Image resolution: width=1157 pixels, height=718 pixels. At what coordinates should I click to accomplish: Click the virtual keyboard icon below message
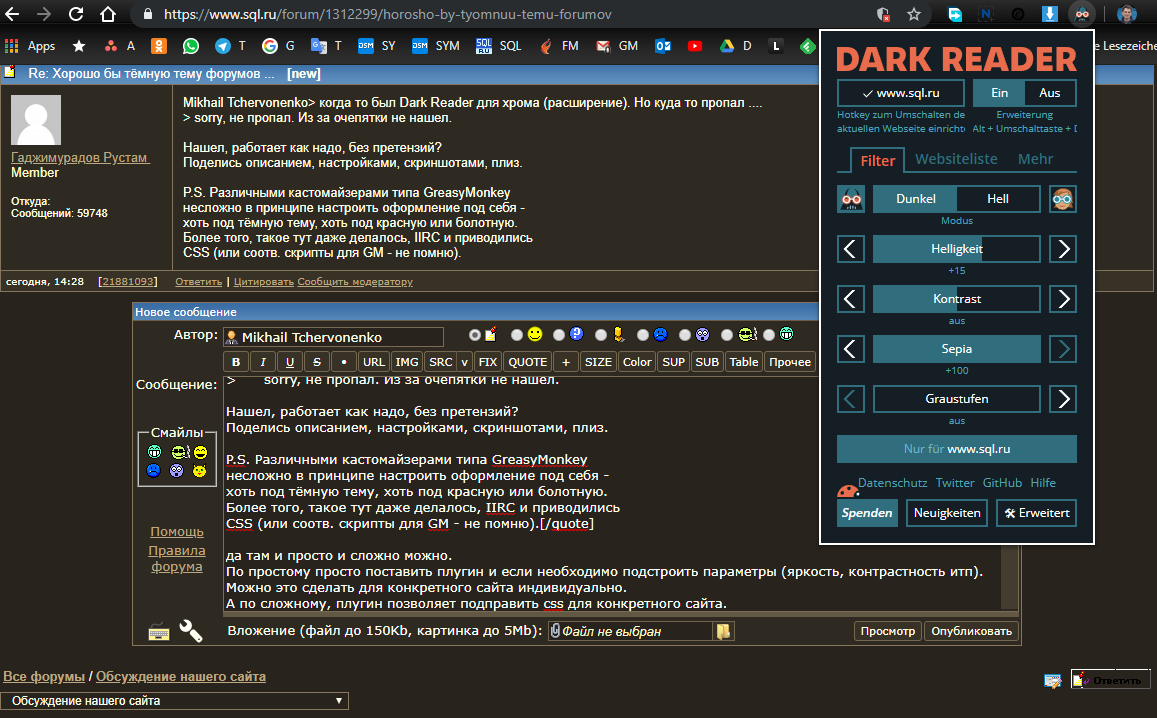pos(158,631)
